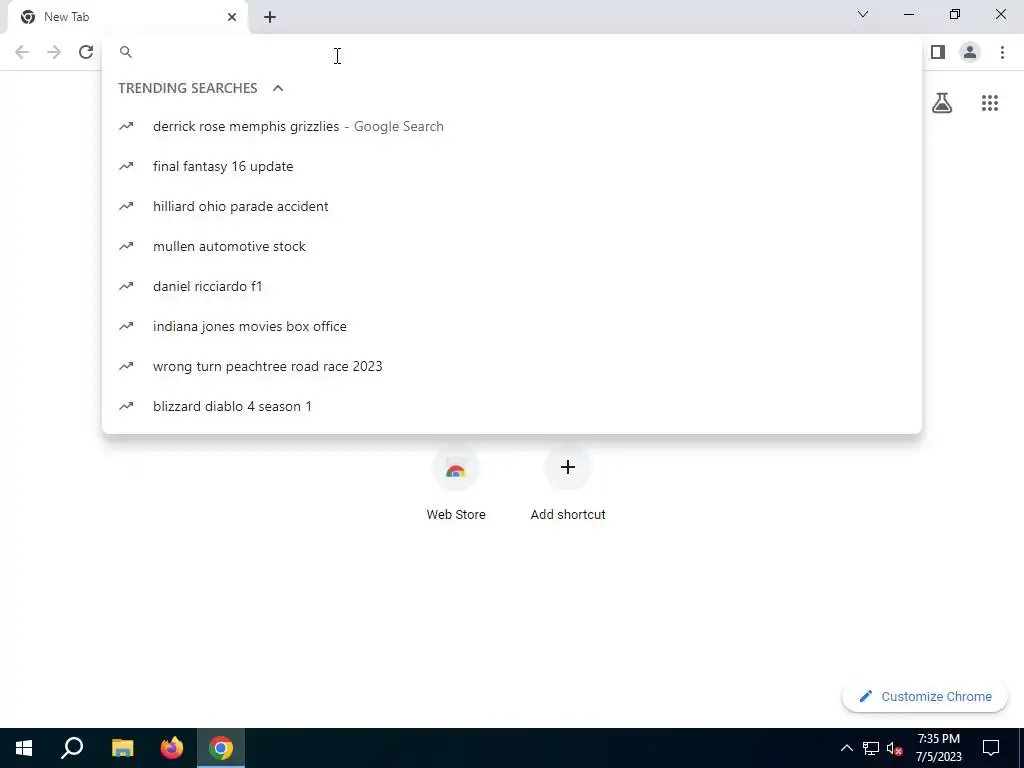
Task: Launch Firefox from the taskbar
Action: point(172,748)
